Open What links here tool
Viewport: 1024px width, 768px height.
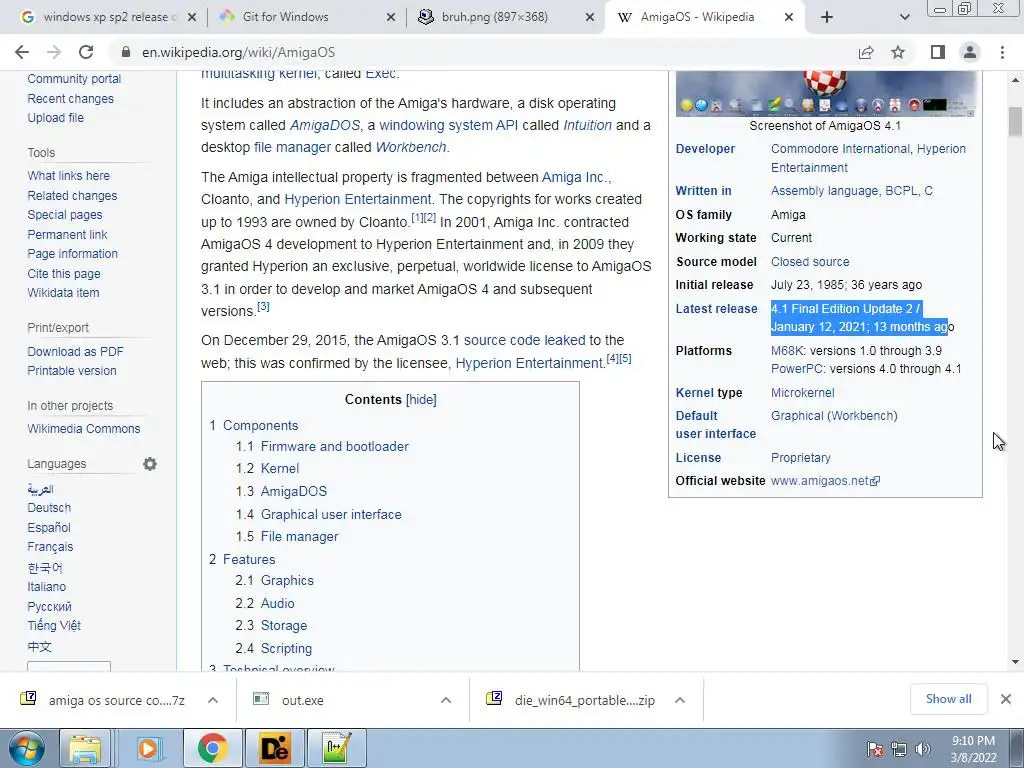point(69,176)
